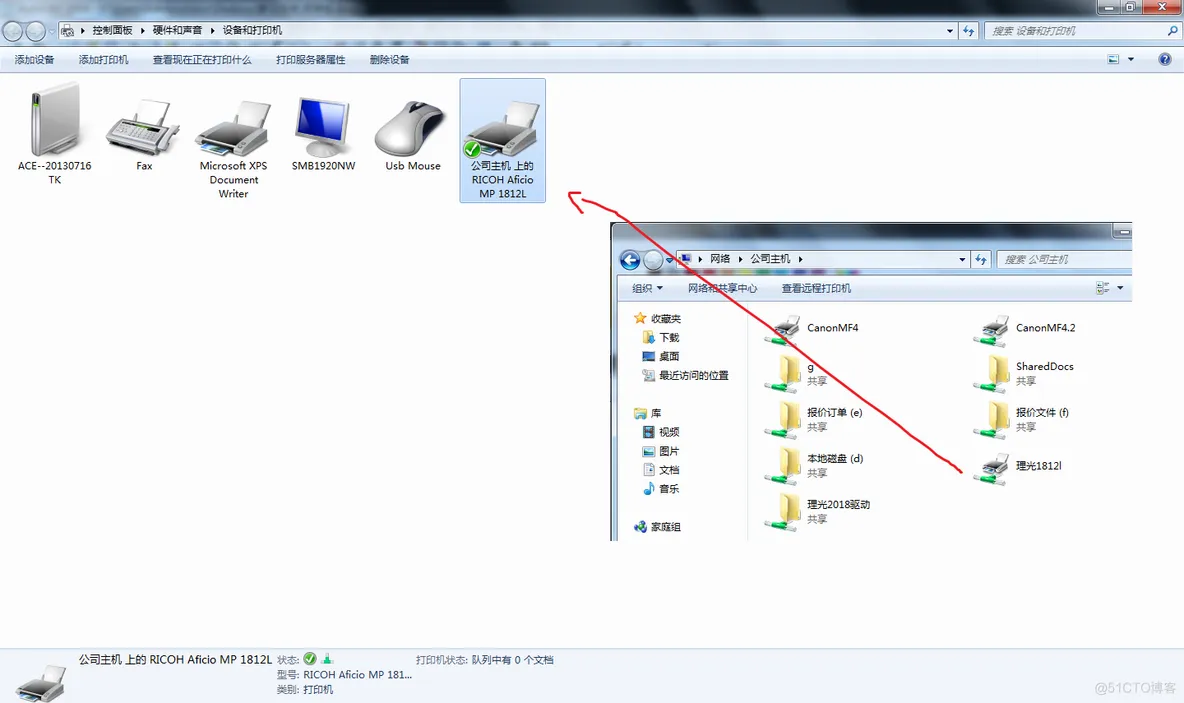Click back button in main window
The height and width of the screenshot is (703, 1184).
pos(13,31)
